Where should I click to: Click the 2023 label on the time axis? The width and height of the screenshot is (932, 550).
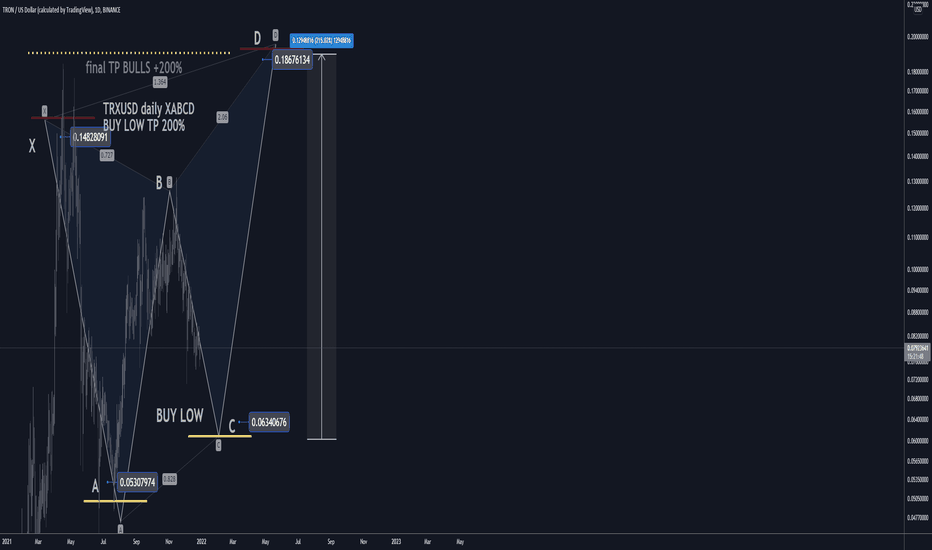(x=396, y=542)
